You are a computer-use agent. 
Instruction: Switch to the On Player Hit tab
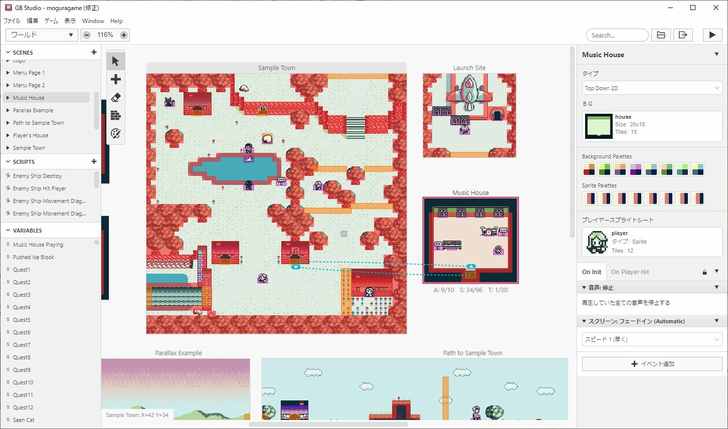pyautogui.click(x=630, y=272)
